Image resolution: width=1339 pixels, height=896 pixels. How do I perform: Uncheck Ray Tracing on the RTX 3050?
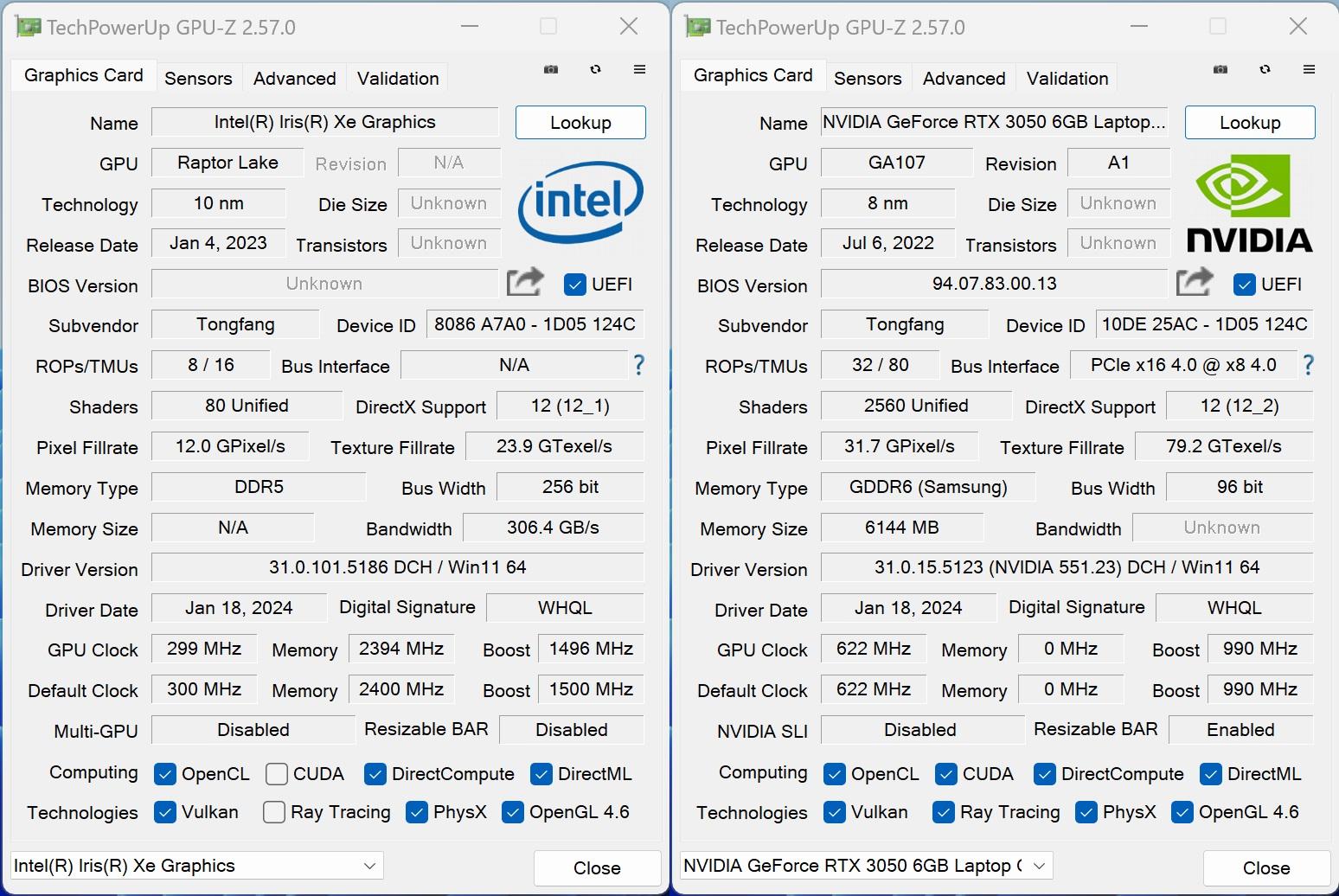coord(944,812)
